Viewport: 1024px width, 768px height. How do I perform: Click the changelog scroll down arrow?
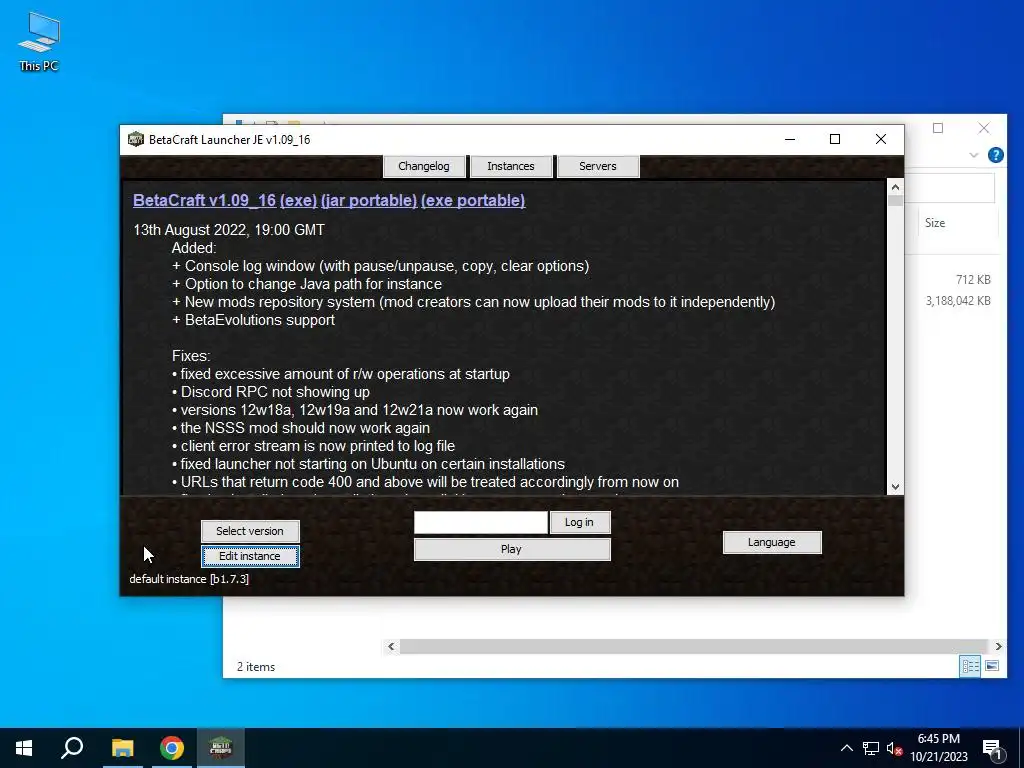tap(895, 487)
